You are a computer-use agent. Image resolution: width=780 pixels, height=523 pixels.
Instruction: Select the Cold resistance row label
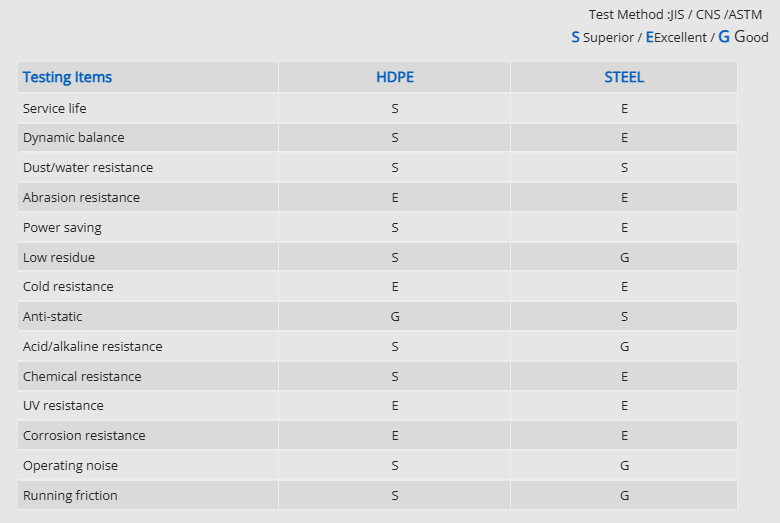pos(68,287)
